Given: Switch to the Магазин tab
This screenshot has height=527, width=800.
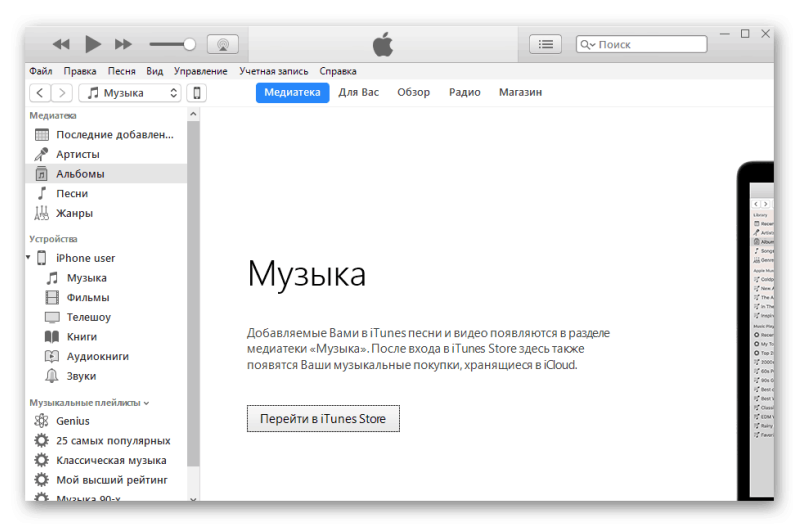Looking at the screenshot, I should (x=520, y=92).
